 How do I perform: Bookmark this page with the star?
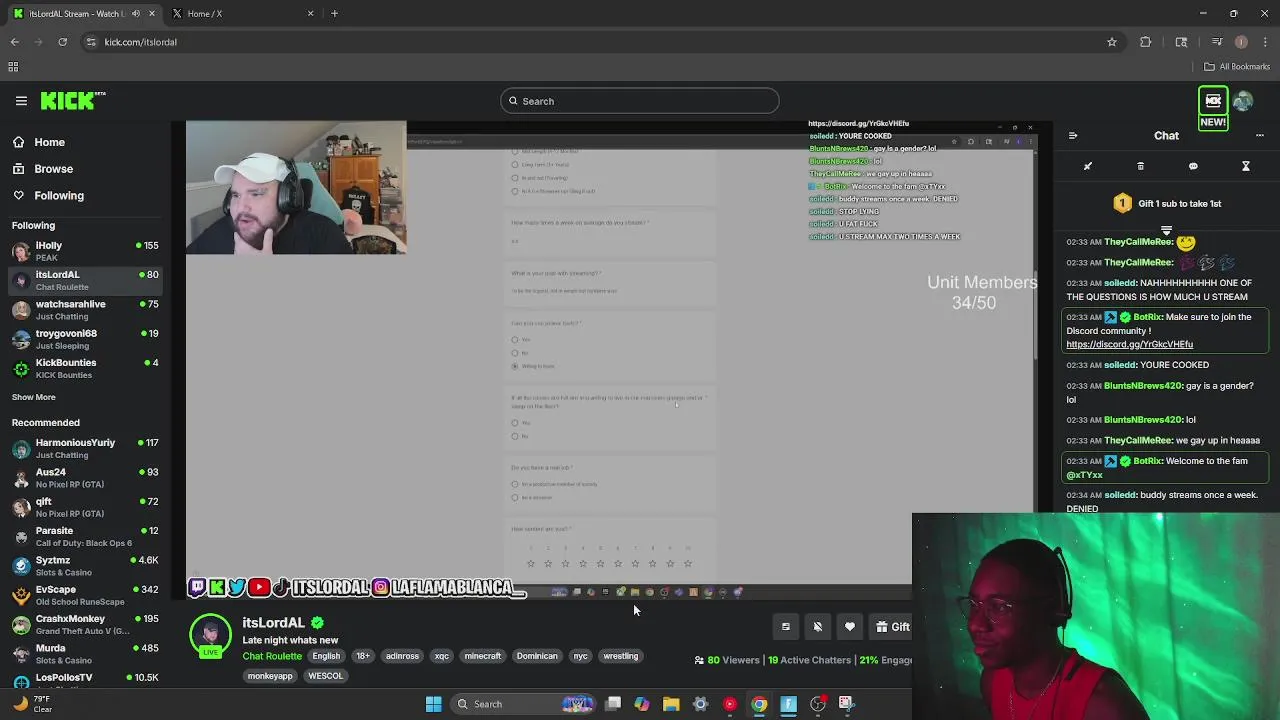(x=1111, y=42)
